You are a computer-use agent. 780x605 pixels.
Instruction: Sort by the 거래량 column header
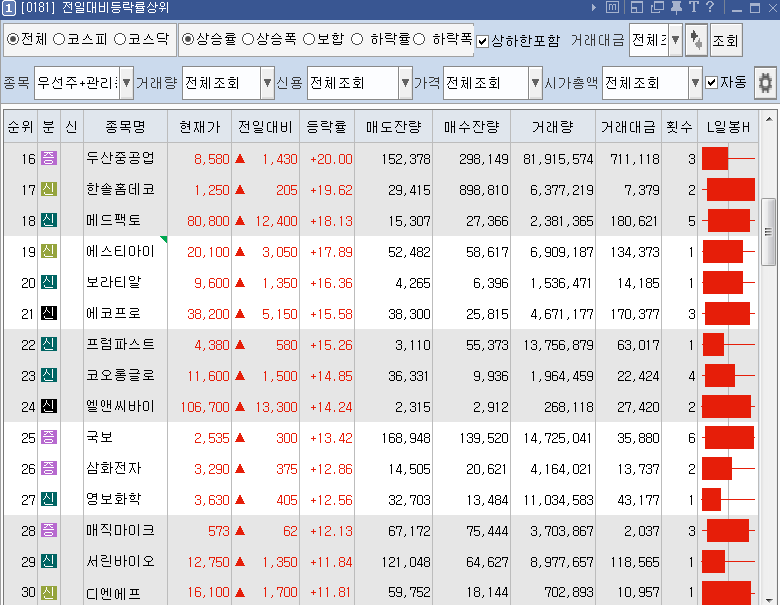tap(553, 127)
